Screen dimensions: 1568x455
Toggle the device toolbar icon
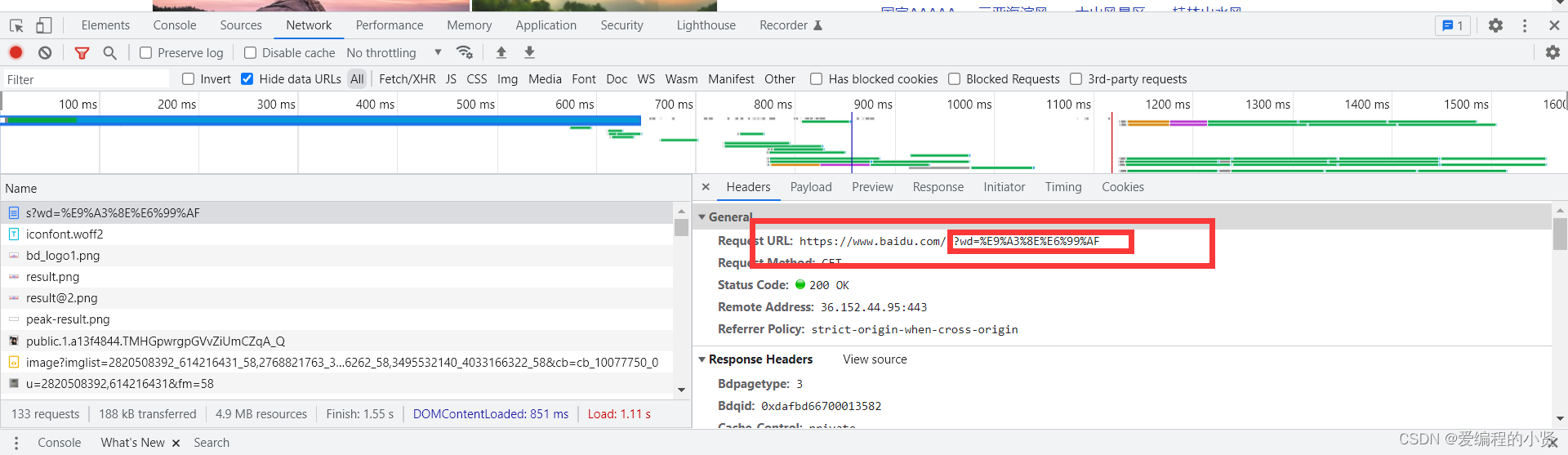point(43,25)
